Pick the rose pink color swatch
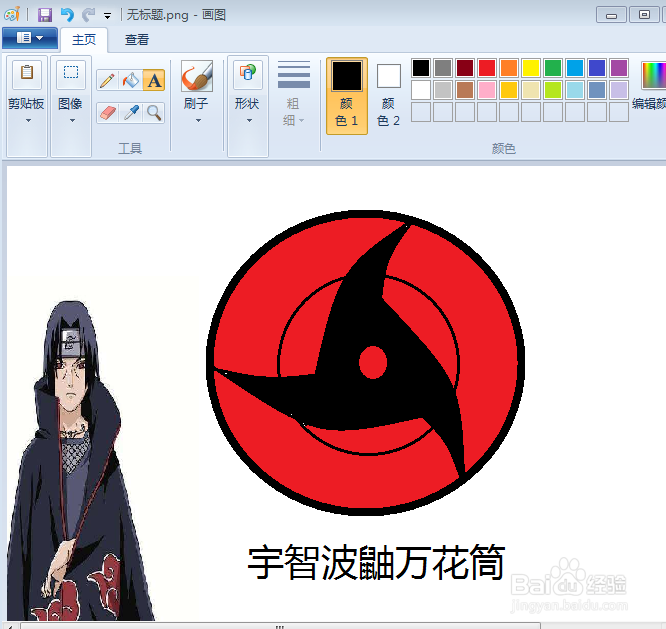666x629 pixels. [487, 90]
